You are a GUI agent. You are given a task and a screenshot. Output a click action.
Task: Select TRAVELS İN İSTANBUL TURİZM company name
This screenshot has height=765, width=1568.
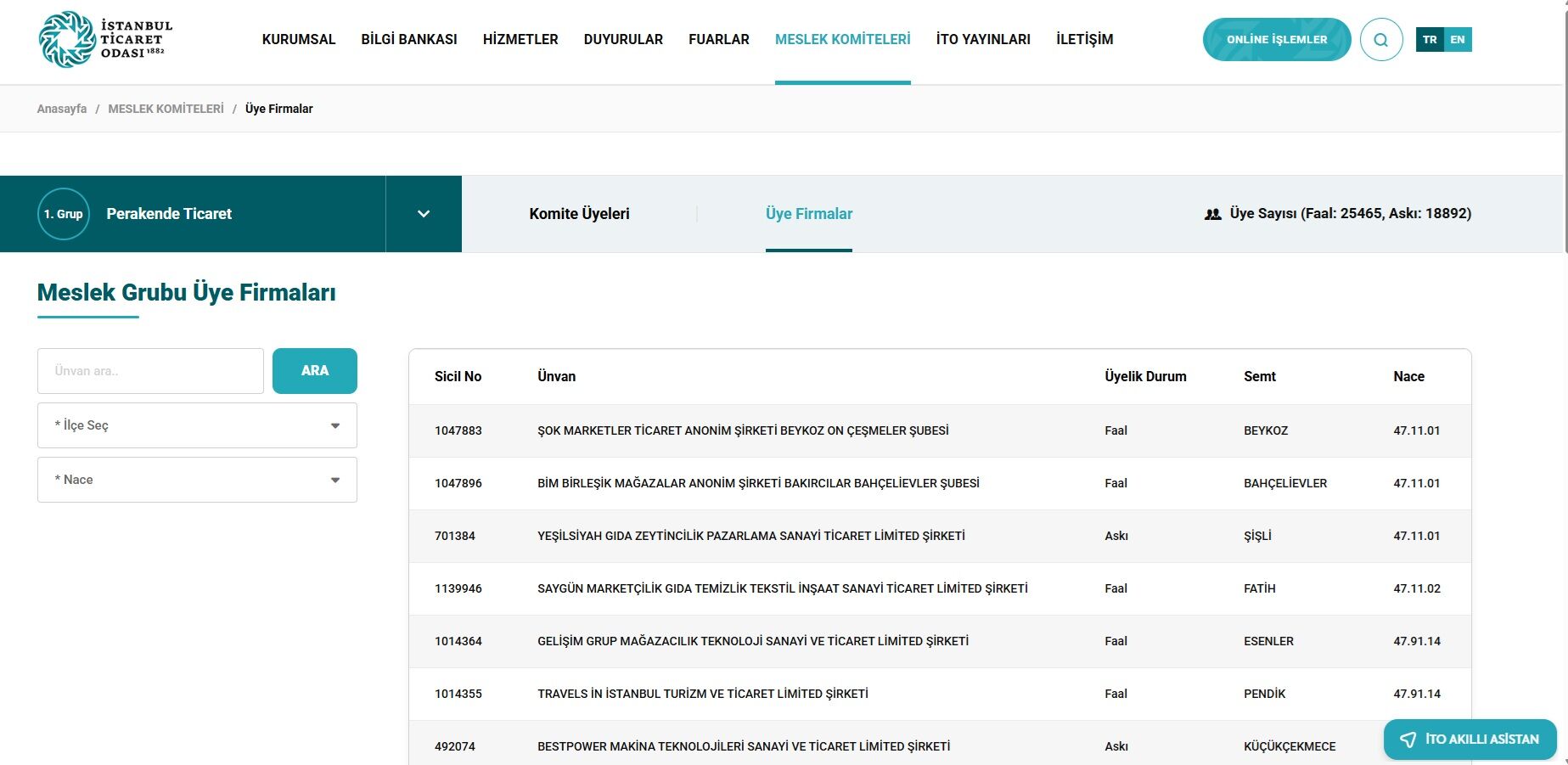703,694
